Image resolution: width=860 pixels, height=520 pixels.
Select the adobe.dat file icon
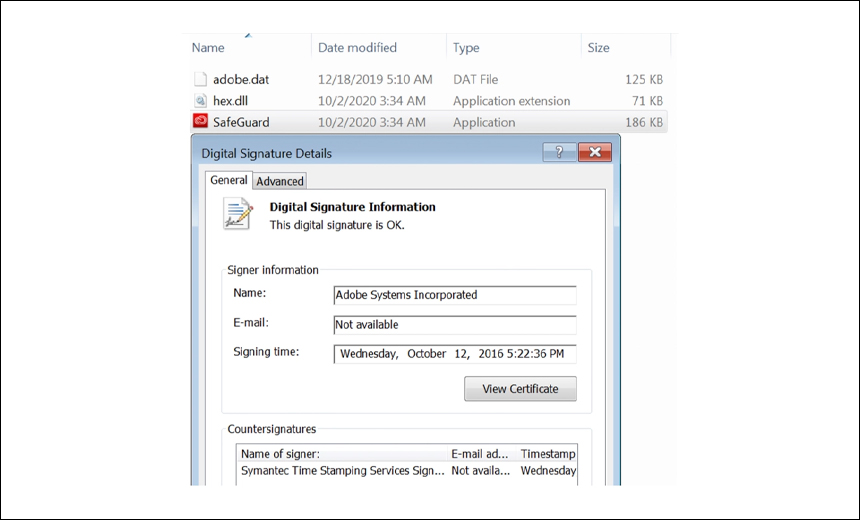201,79
